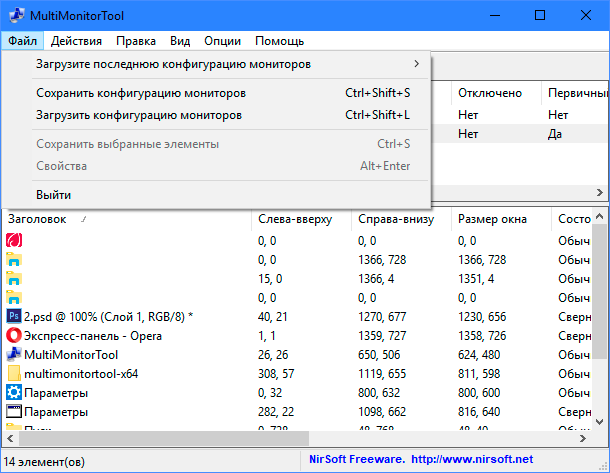Screen dimensions: 610x473
Task: Click the Photoshop icon for 2.psd row
Action: coord(14,316)
